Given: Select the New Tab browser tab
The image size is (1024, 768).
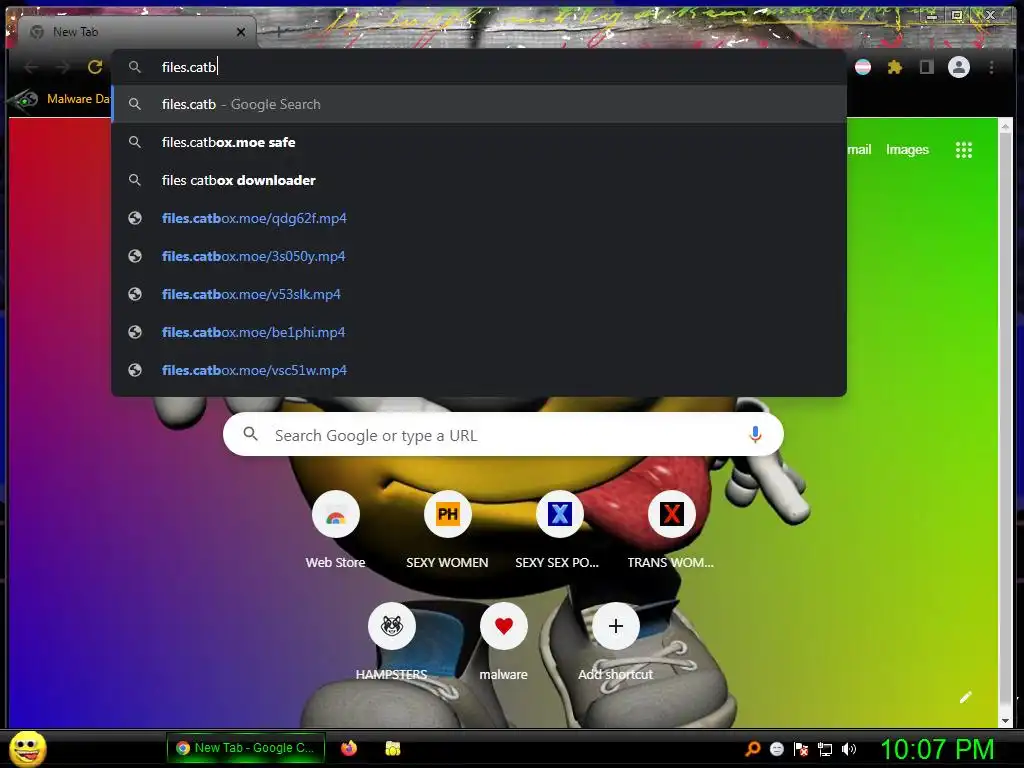Looking at the screenshot, I should (137, 32).
